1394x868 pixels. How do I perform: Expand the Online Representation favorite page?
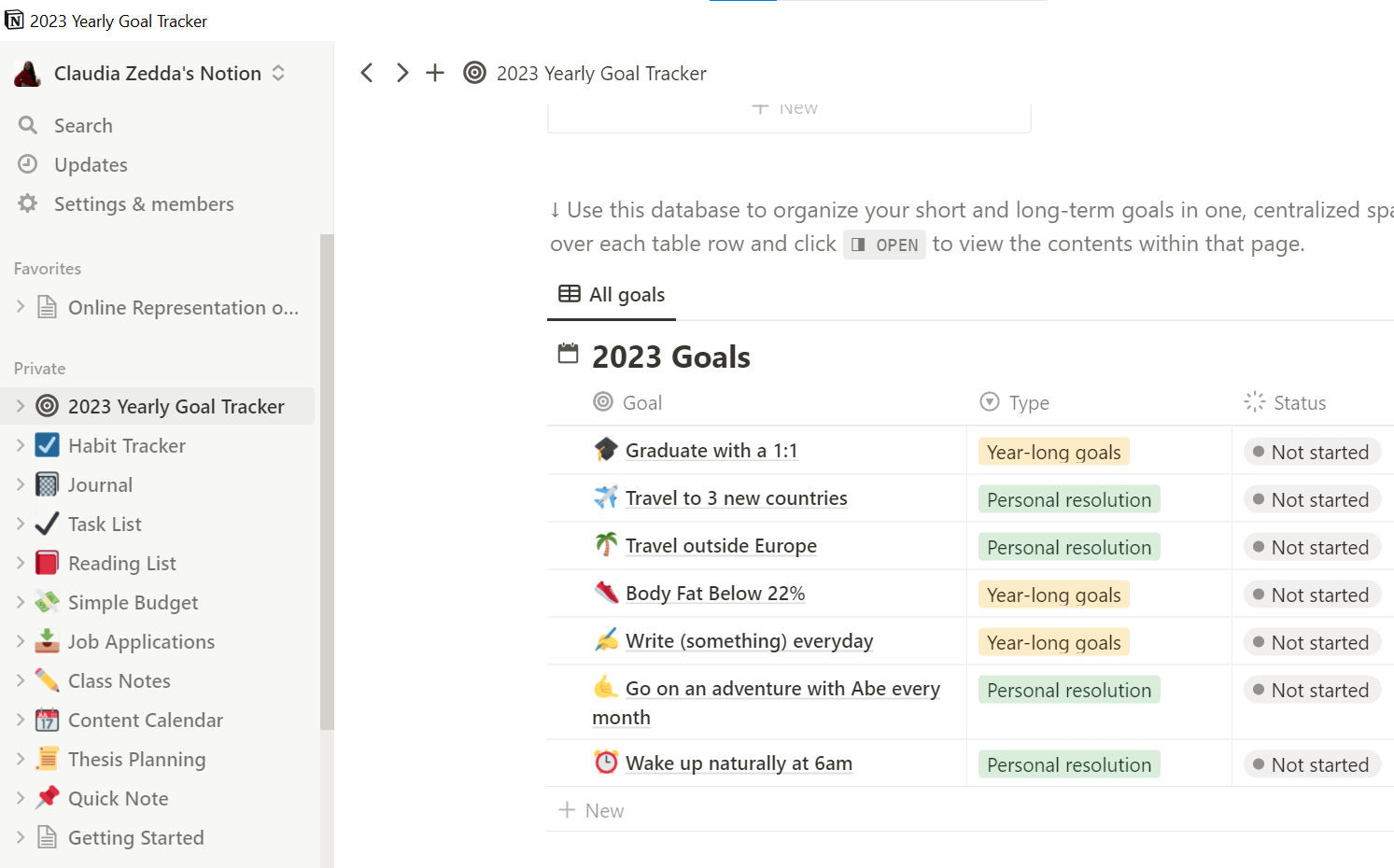tap(21, 307)
